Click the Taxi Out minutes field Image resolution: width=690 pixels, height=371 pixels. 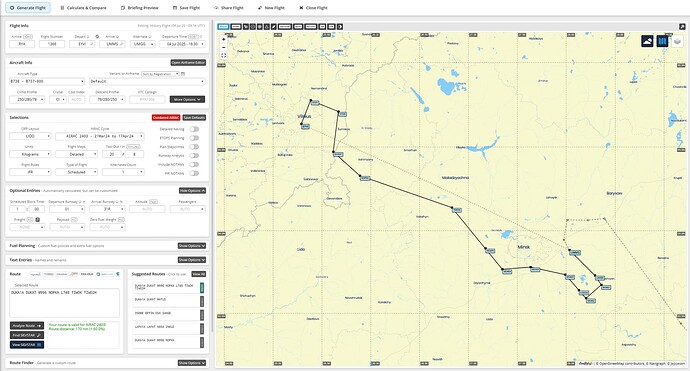click(x=112, y=154)
